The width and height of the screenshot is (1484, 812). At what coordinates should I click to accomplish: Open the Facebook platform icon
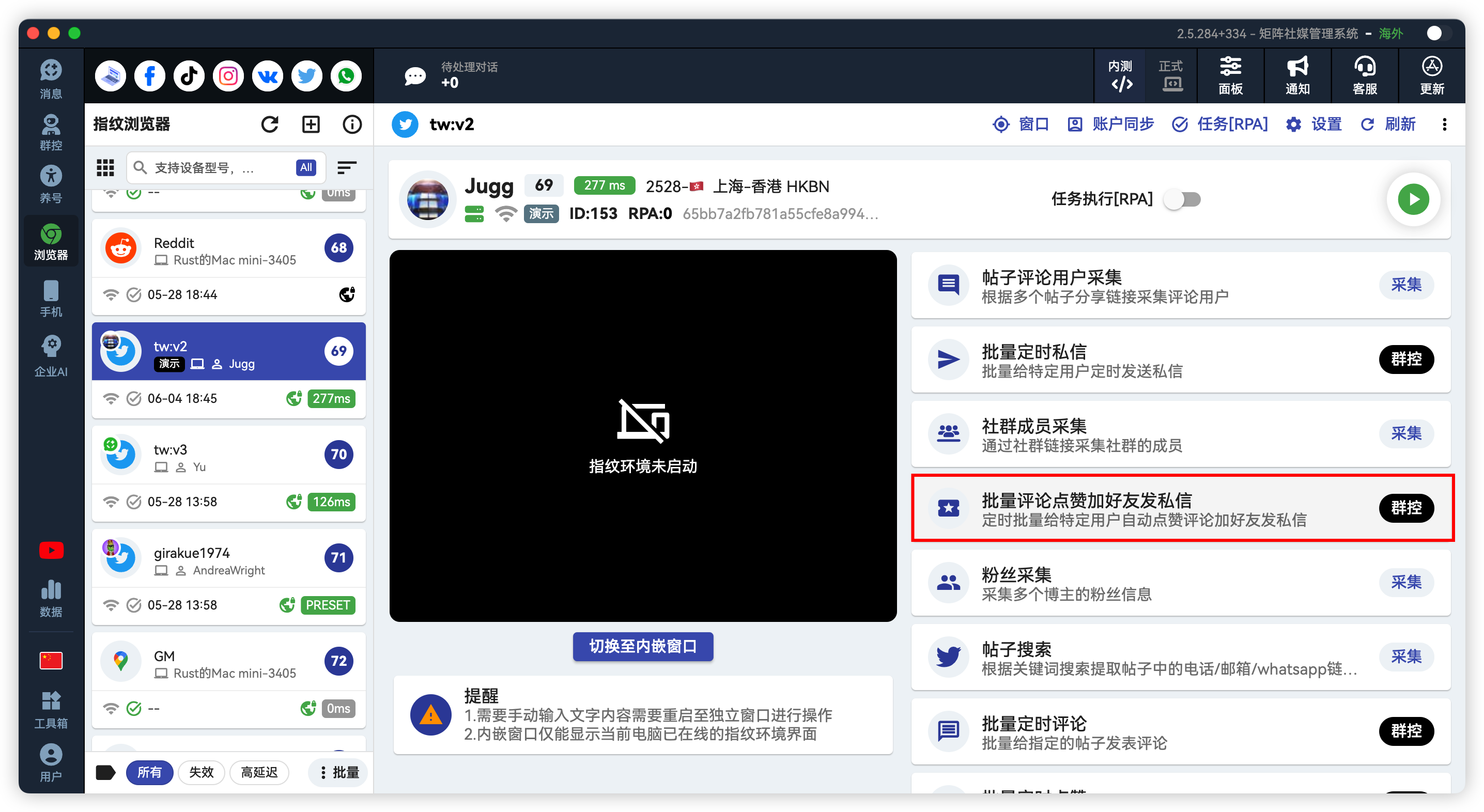point(150,76)
